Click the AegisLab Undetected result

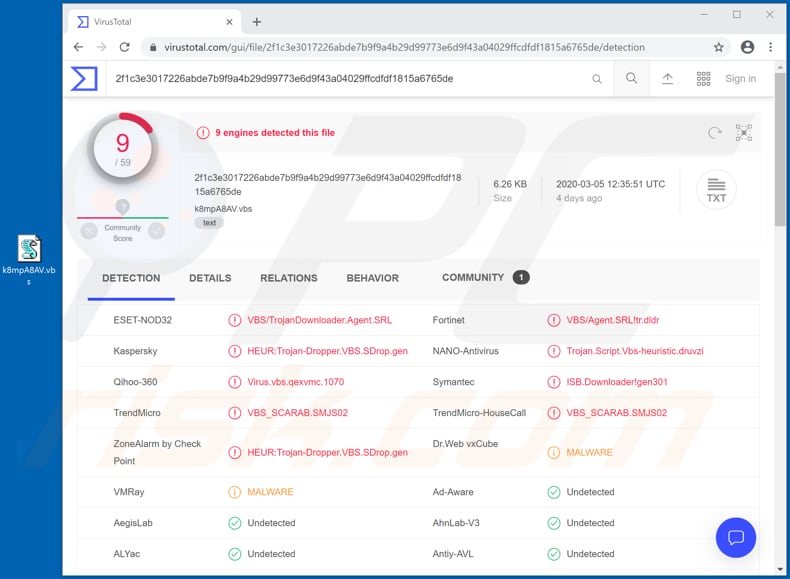coord(272,523)
